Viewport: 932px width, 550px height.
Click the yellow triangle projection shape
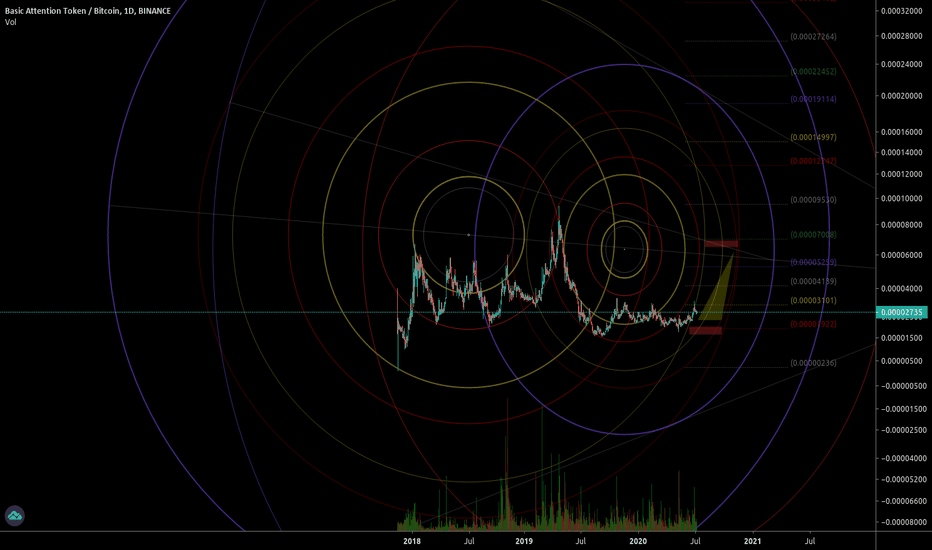coord(717,293)
